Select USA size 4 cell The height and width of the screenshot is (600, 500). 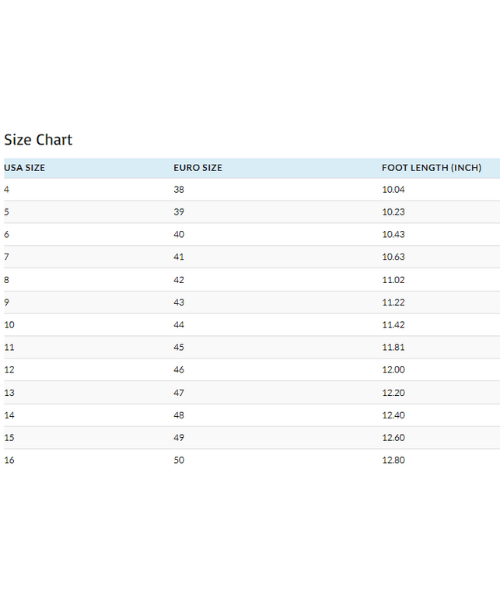(x=7, y=189)
